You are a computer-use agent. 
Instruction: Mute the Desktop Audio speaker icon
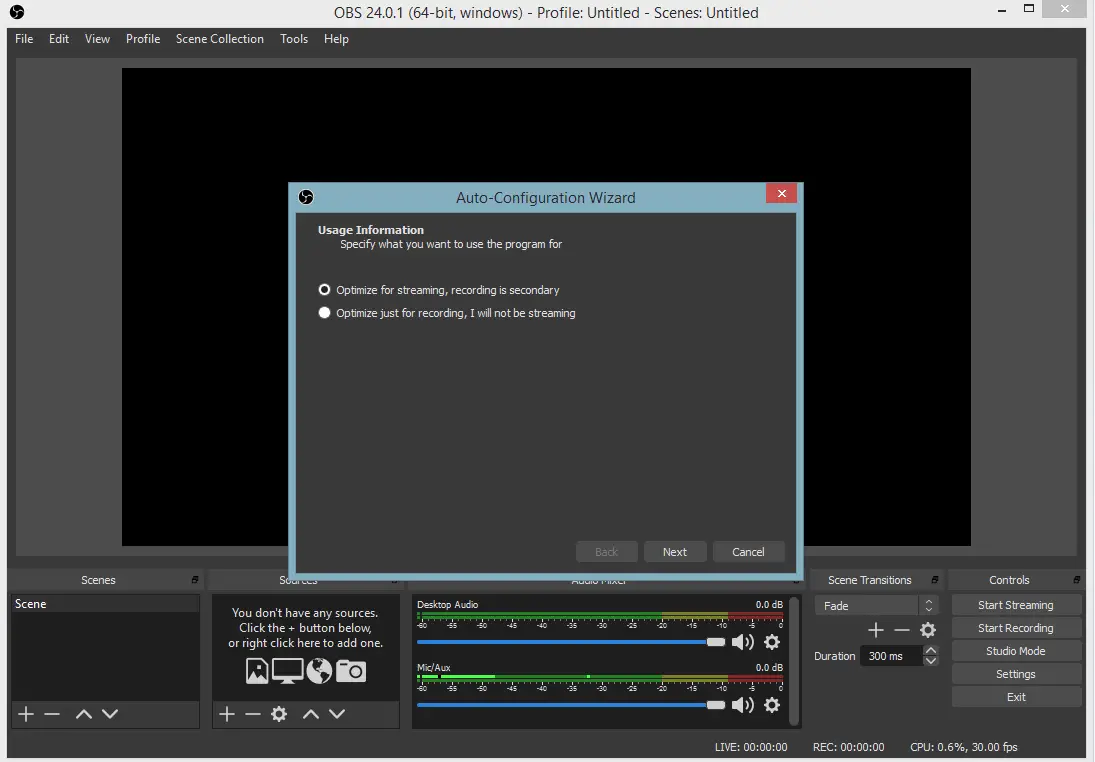pyautogui.click(x=742, y=642)
